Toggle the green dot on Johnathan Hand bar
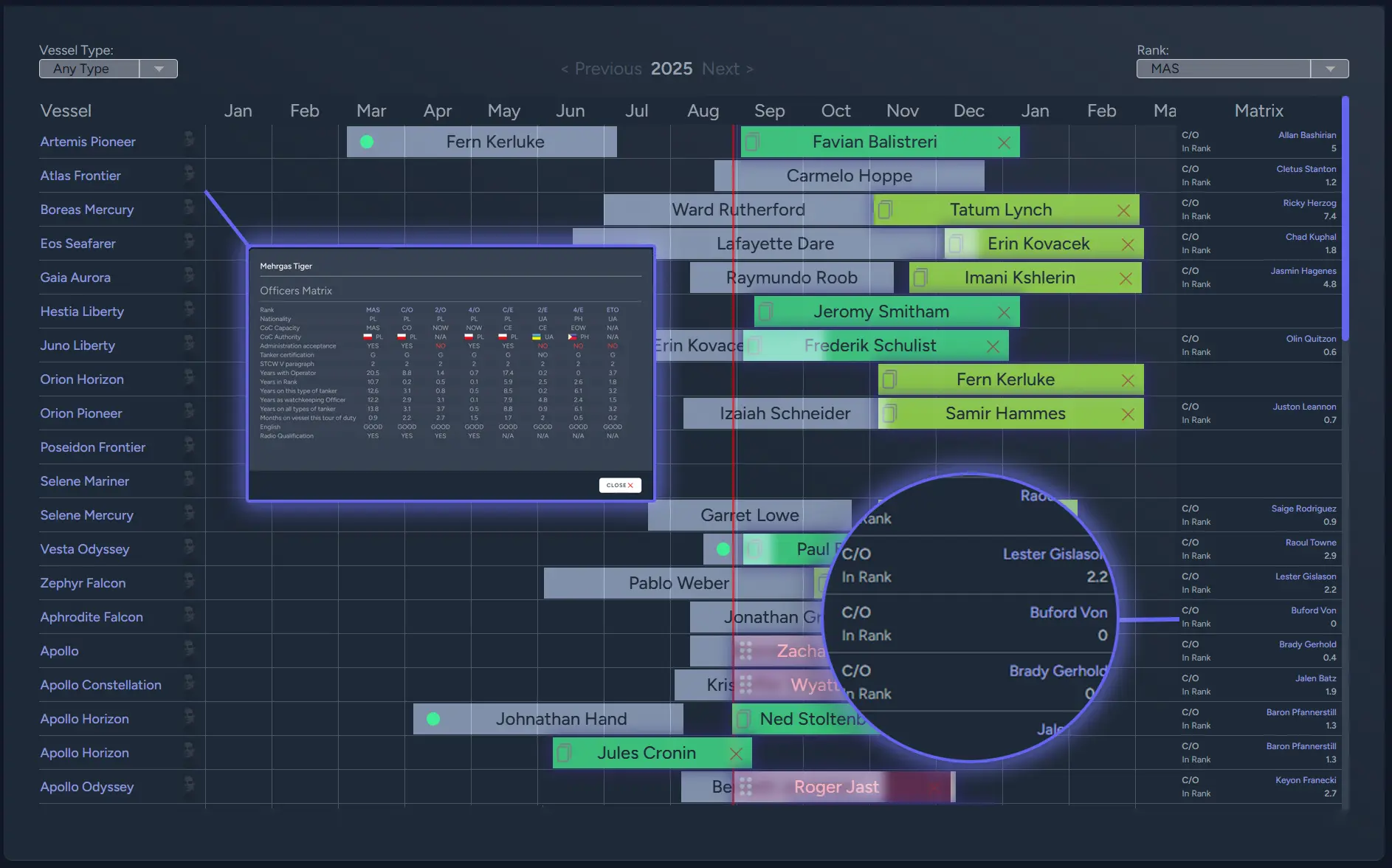1392x868 pixels. 433,719
